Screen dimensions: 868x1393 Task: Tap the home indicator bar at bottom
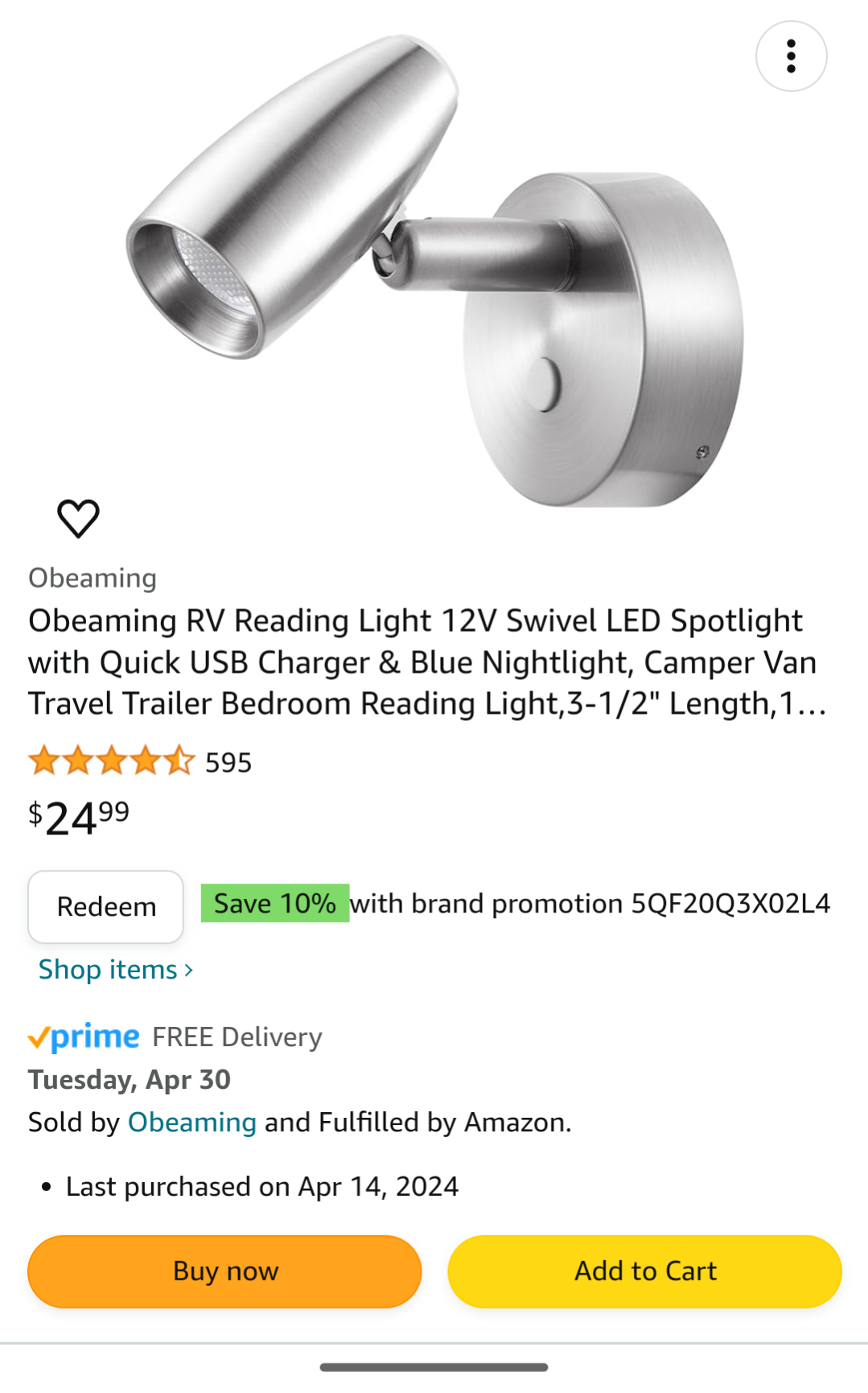pos(434,1367)
